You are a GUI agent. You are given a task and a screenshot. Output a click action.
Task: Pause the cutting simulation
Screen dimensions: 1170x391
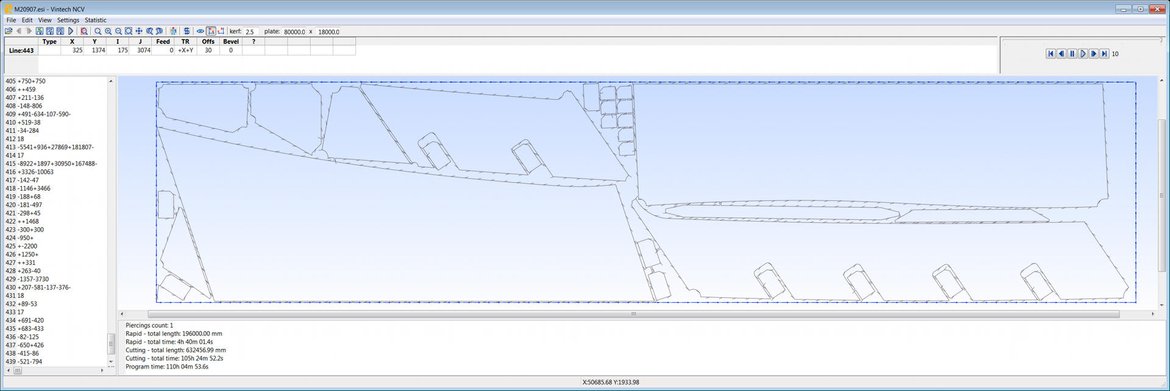(x=1072, y=54)
